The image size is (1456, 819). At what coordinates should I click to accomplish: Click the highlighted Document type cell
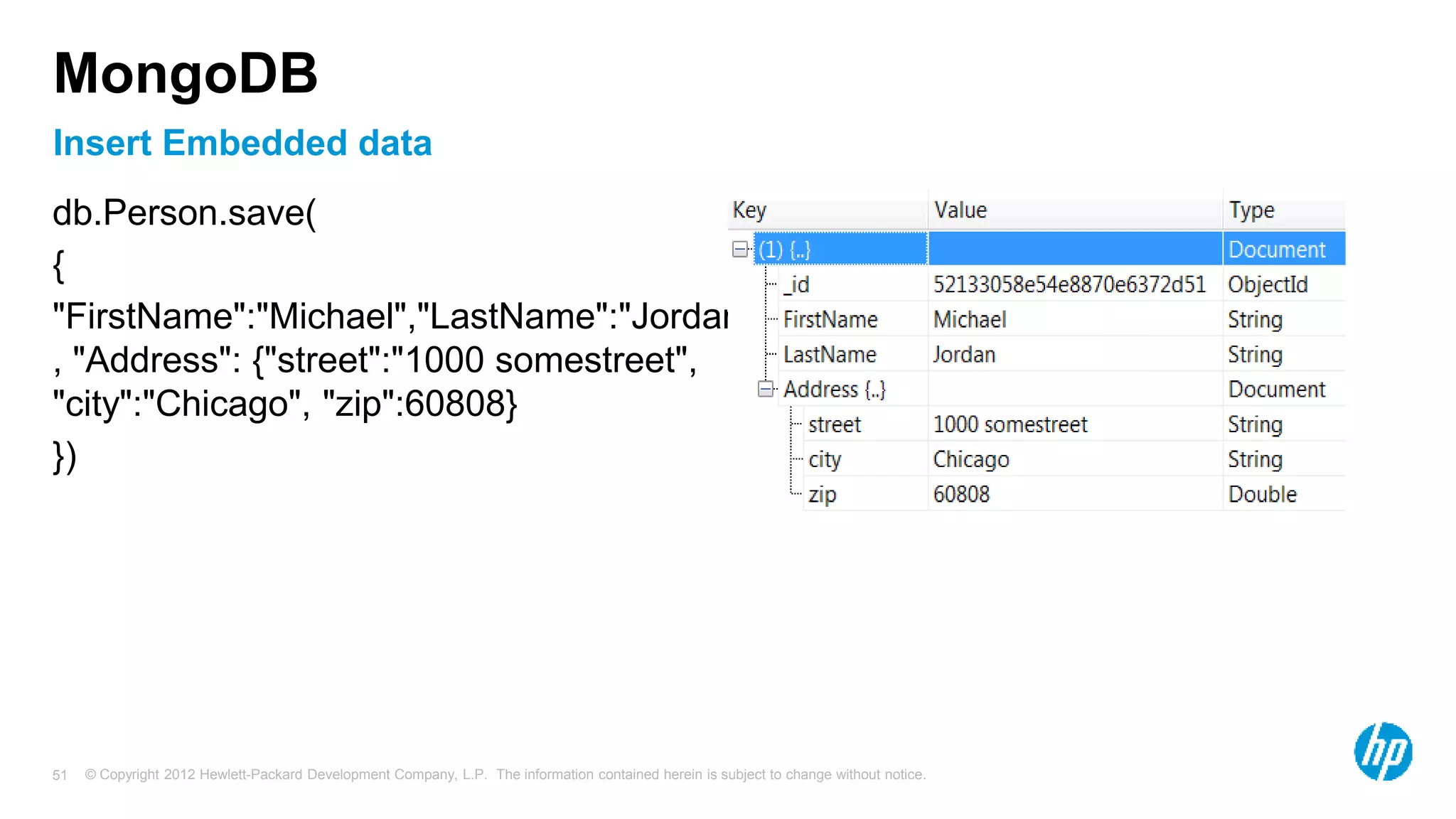coord(1284,249)
